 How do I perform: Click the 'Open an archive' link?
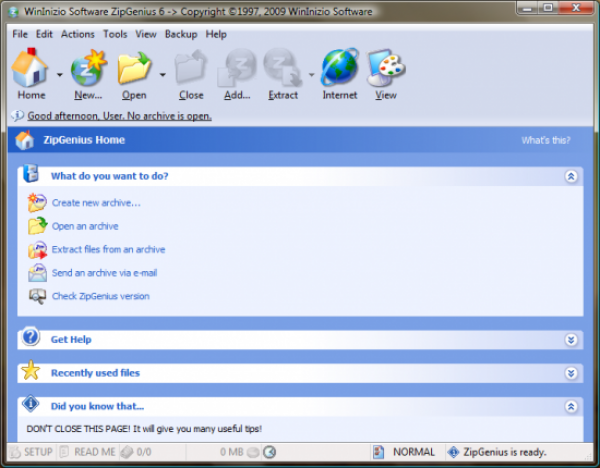coord(85,226)
